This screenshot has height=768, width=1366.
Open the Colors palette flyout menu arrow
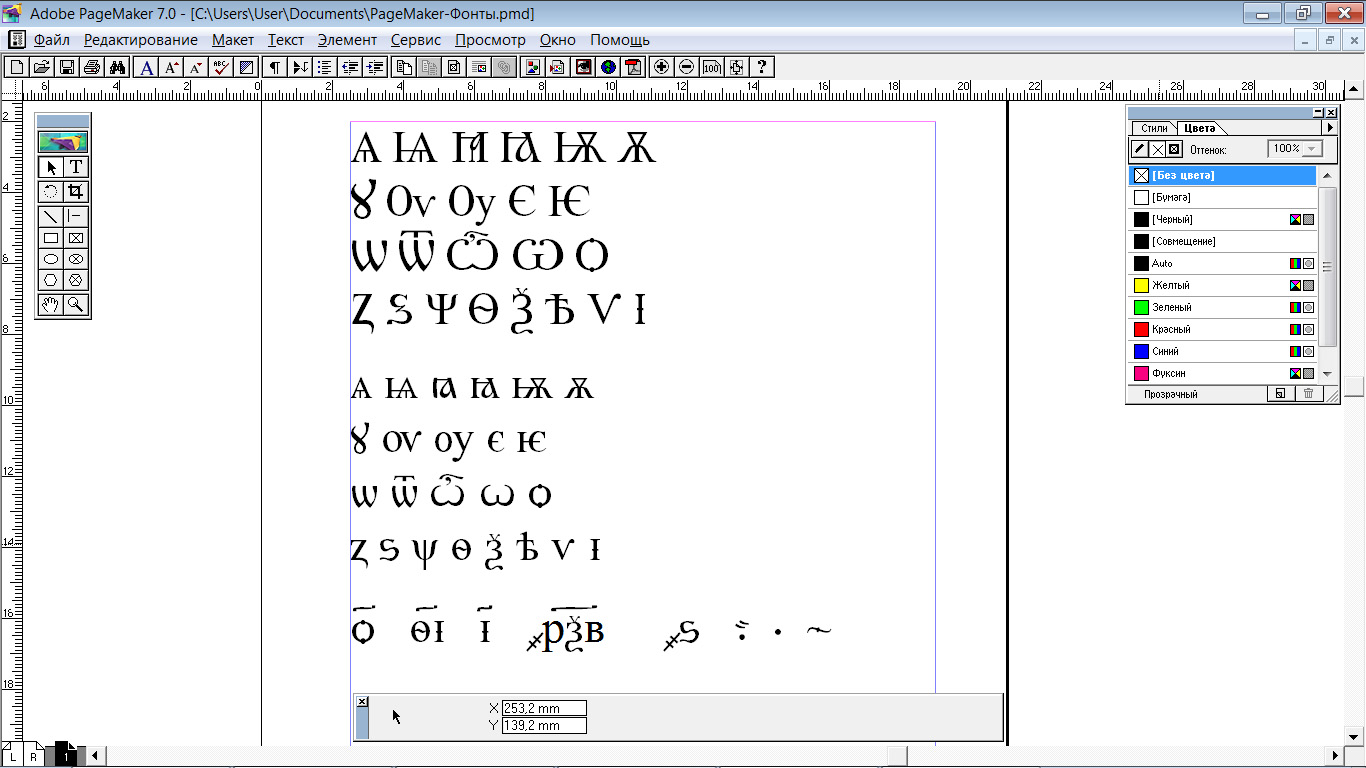[x=1329, y=128]
